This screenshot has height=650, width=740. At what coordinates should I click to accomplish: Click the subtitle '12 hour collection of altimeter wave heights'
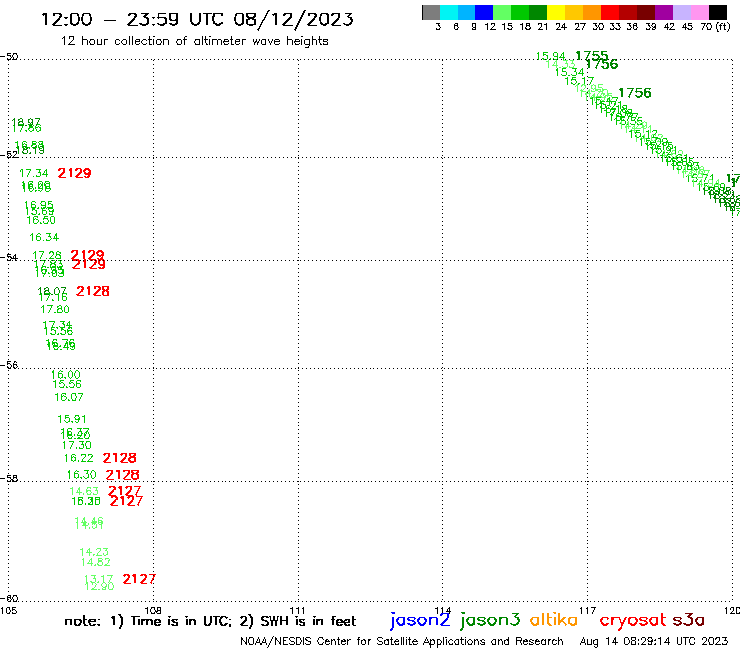tap(194, 41)
